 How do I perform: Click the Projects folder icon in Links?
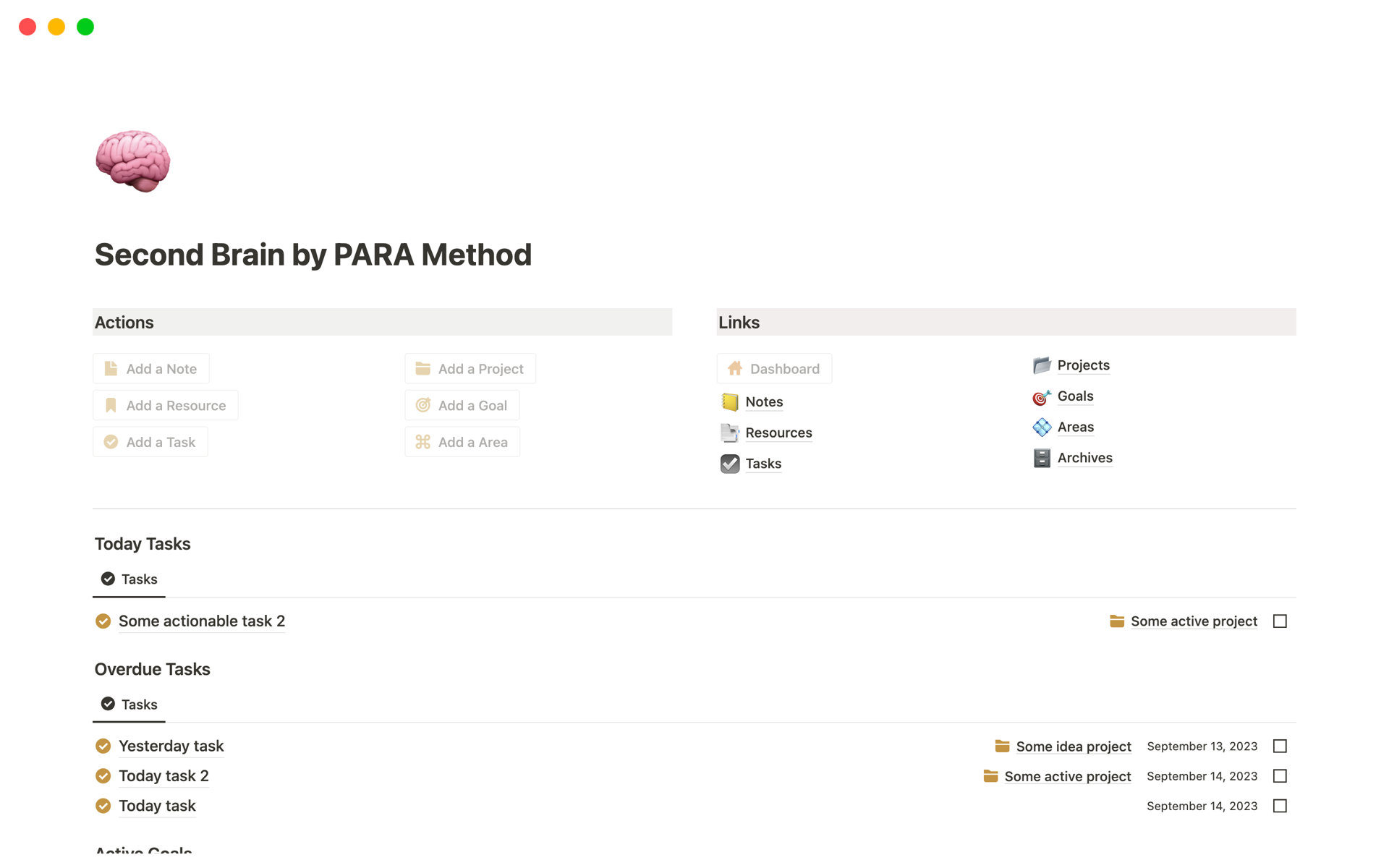coord(1042,365)
